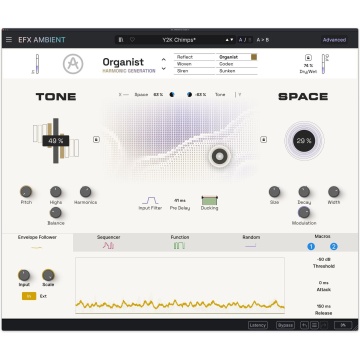
Task: Toggle Advanced panel view
Action: click(334, 40)
